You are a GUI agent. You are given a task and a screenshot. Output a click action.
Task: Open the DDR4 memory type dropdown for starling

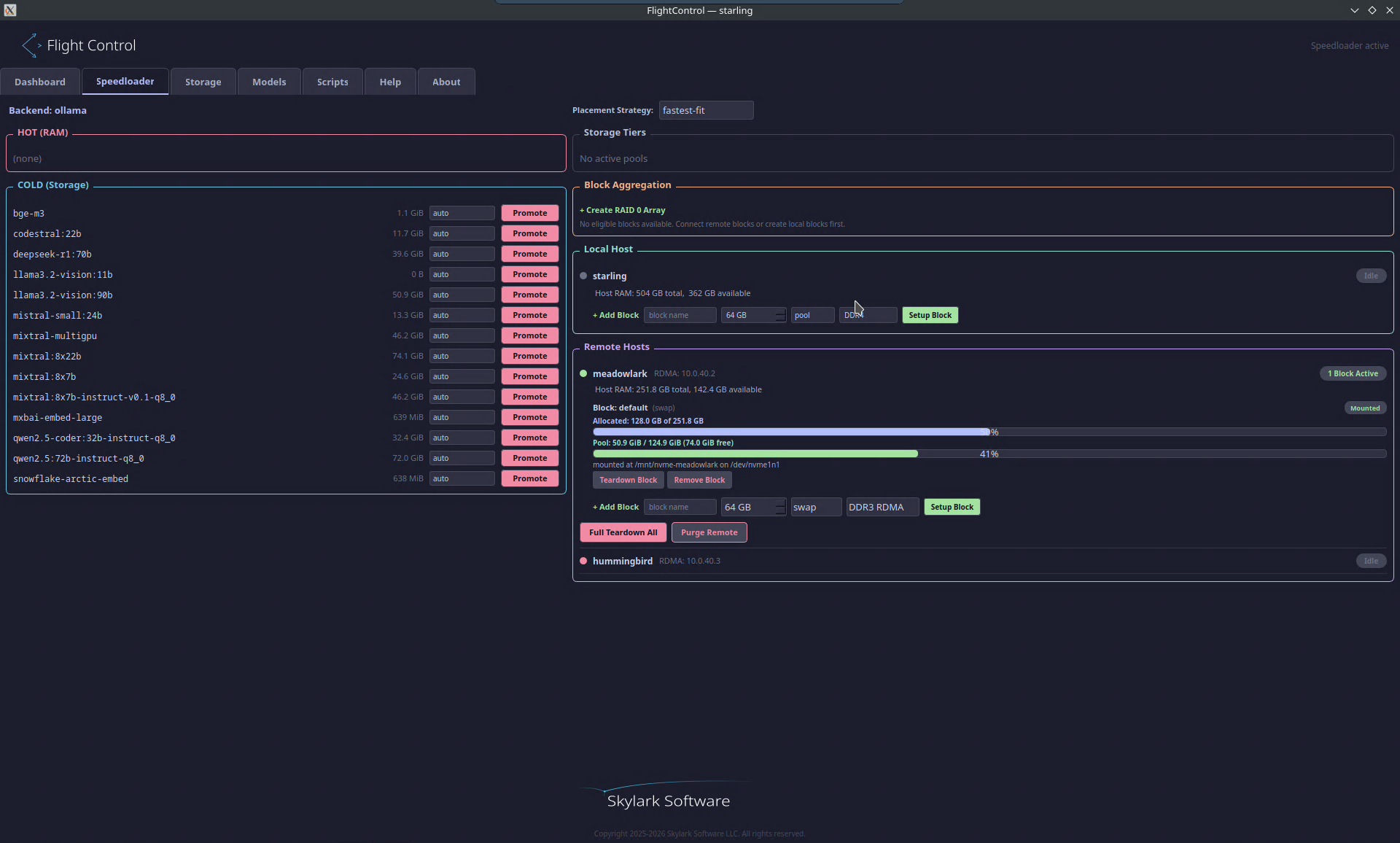867,315
